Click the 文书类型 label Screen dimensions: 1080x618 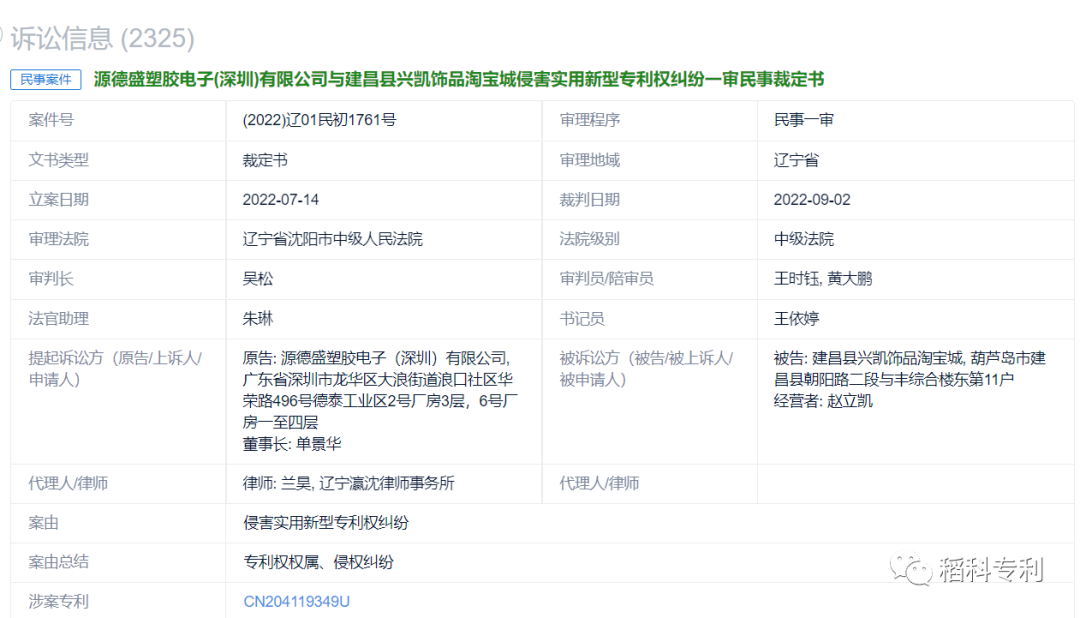(x=59, y=160)
